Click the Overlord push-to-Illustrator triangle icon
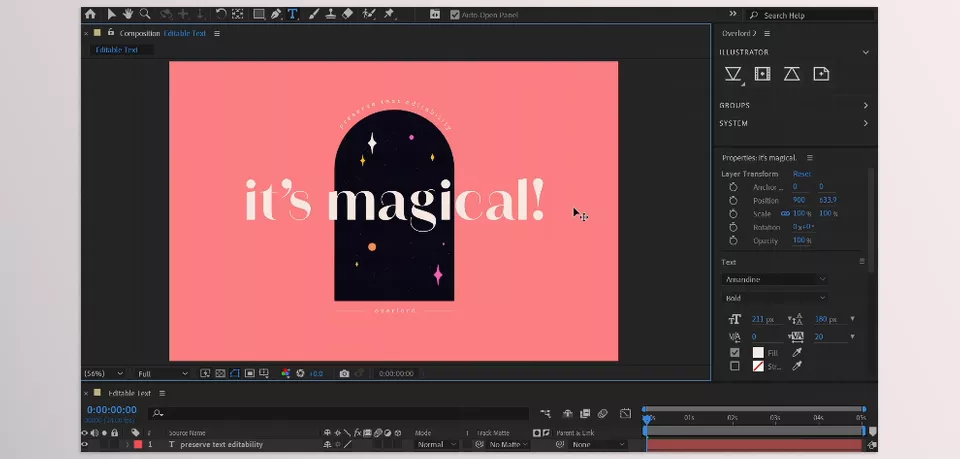 733,74
